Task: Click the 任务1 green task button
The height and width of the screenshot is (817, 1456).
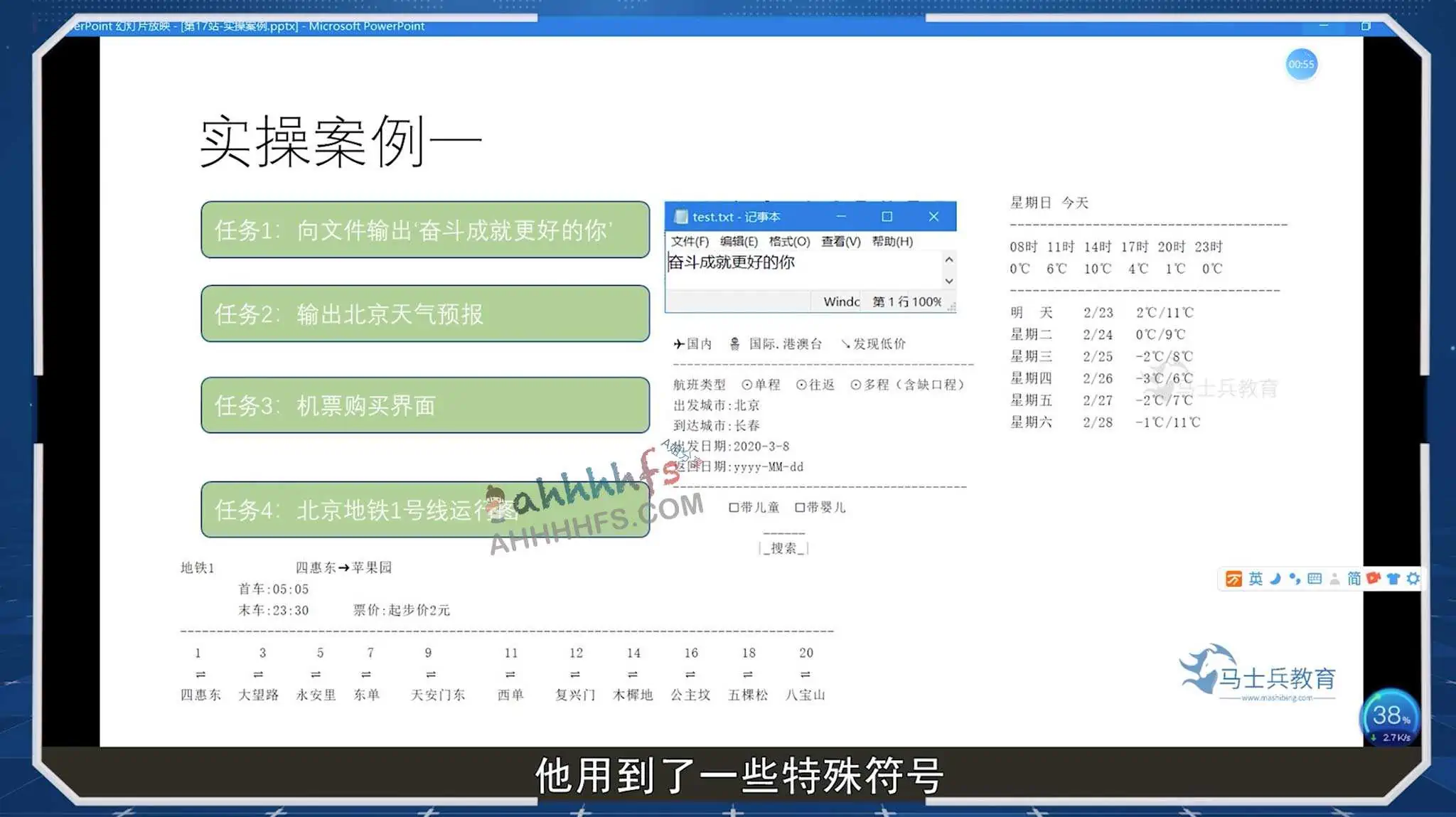Action: click(x=425, y=230)
